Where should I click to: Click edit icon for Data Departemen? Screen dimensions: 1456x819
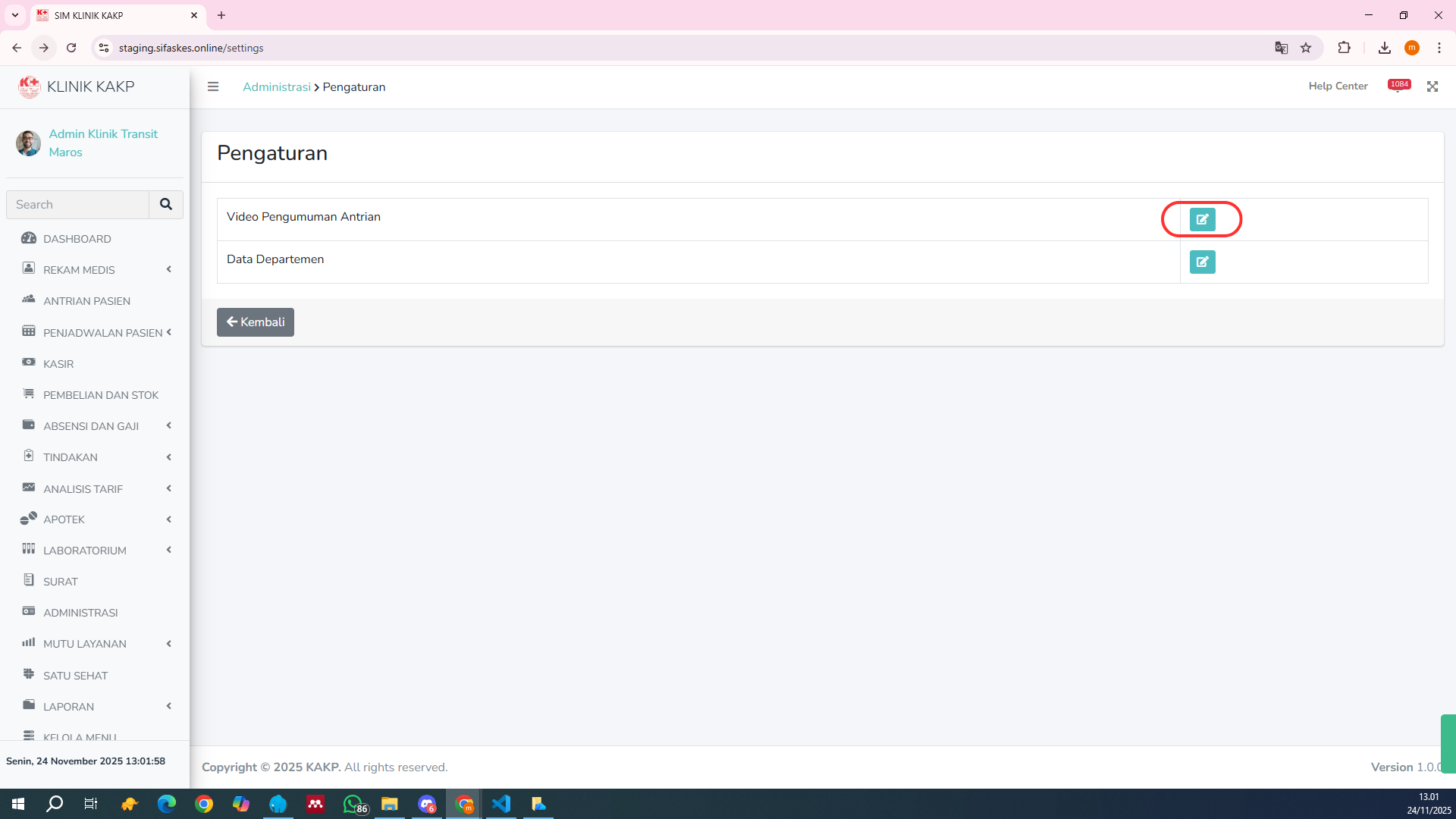click(1202, 262)
